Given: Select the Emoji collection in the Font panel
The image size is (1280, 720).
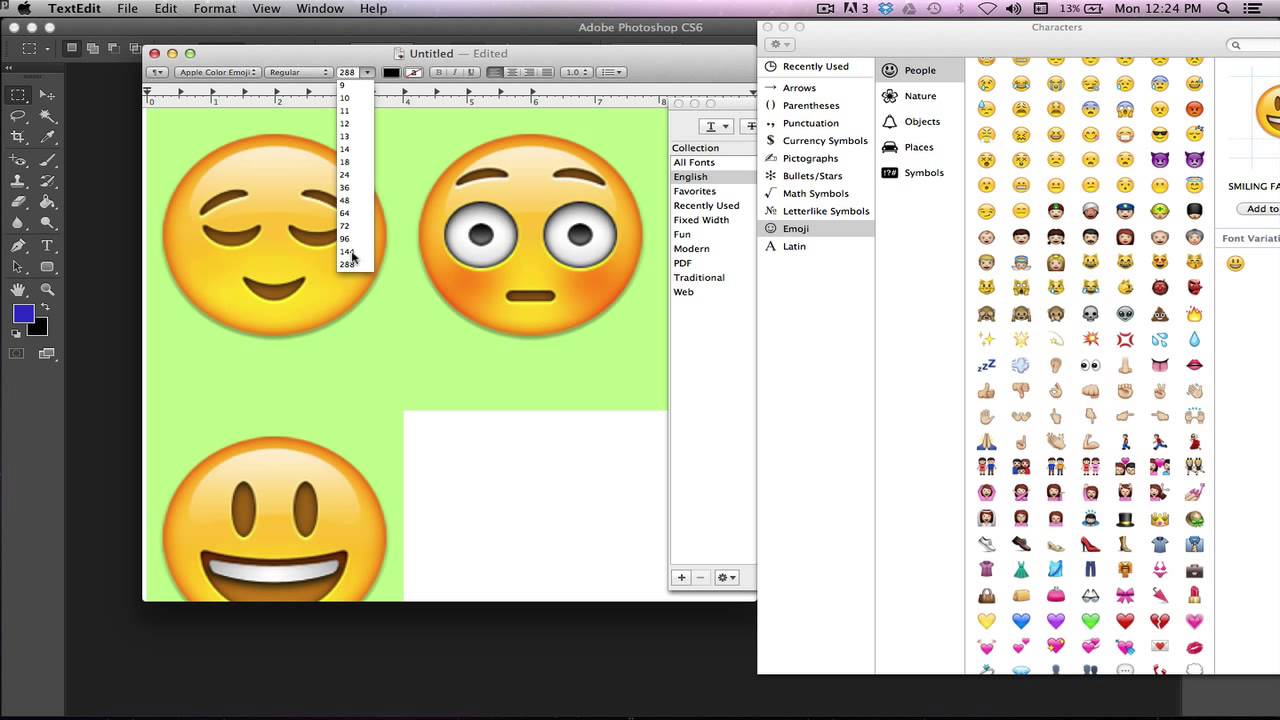Looking at the screenshot, I should point(795,228).
